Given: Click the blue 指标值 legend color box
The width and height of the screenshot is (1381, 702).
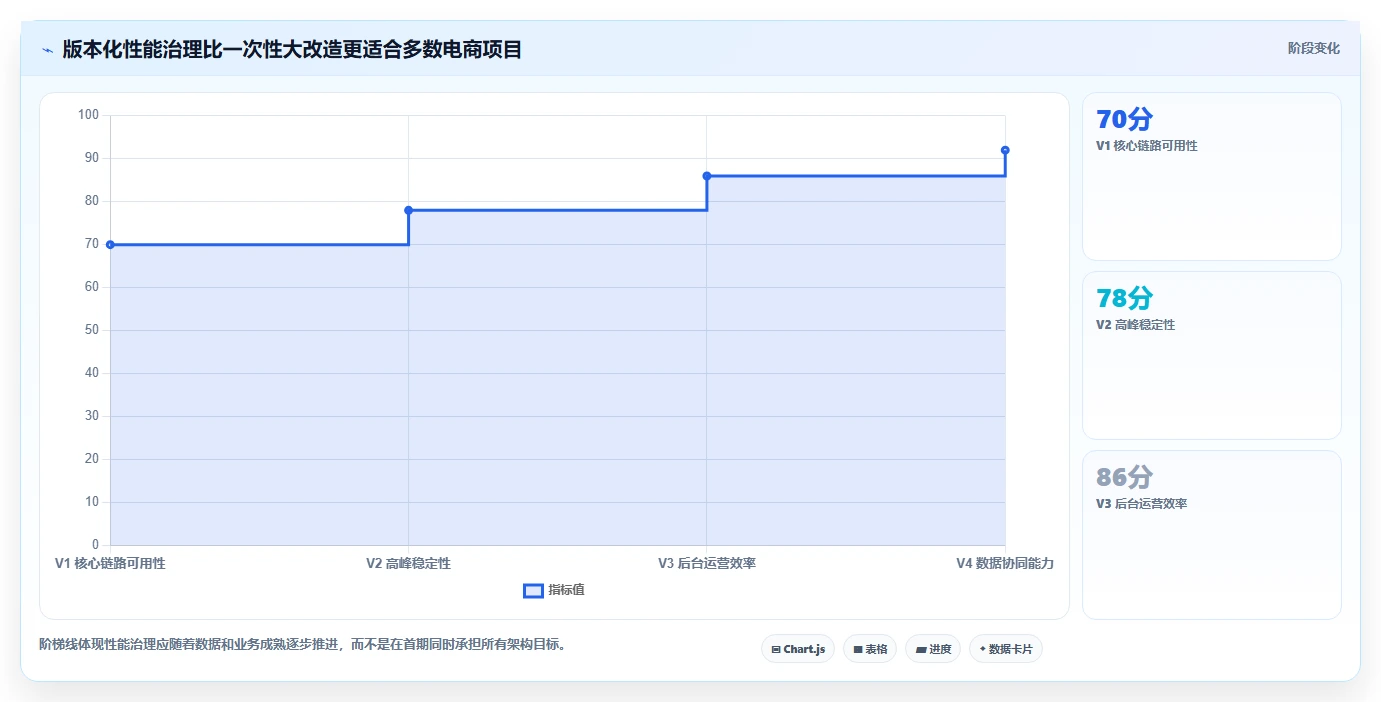Looking at the screenshot, I should click(x=533, y=590).
